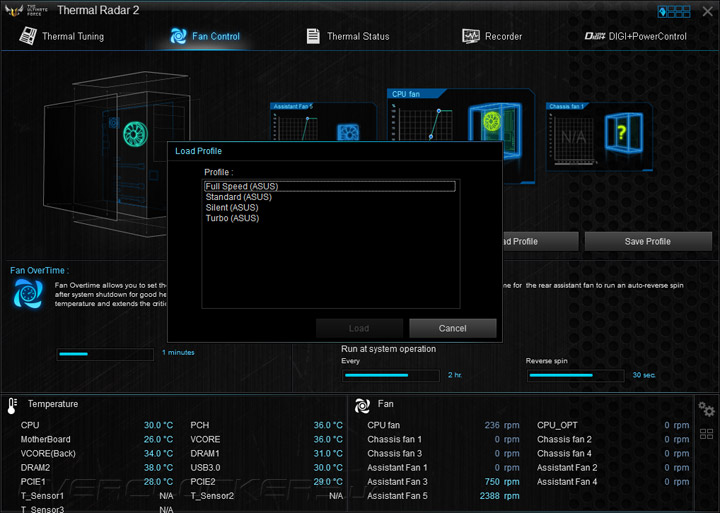This screenshot has height=513, width=720.
Task: Click the green fan in the case diagram
Action: coord(135,134)
